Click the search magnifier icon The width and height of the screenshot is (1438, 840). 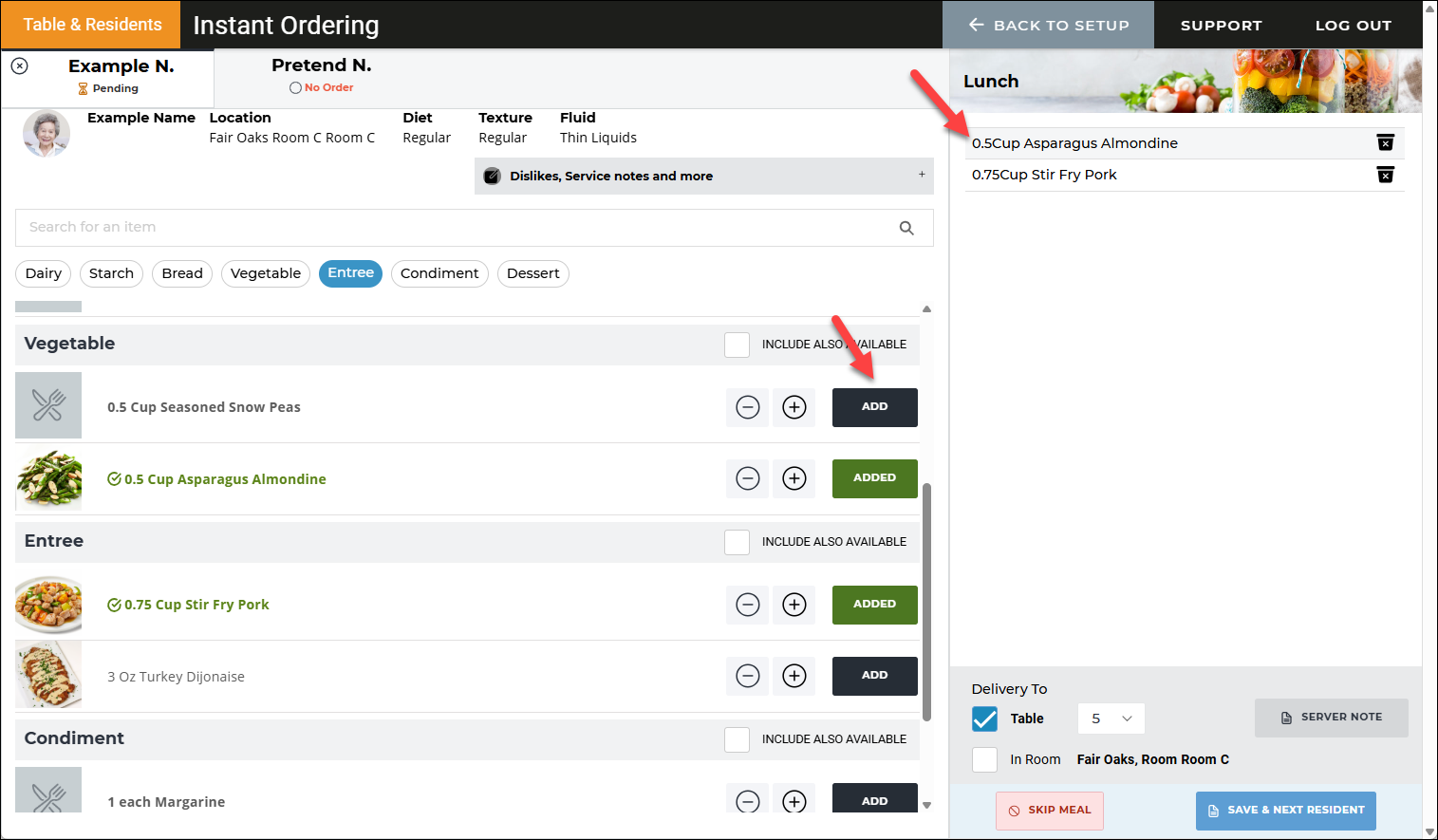tap(906, 228)
